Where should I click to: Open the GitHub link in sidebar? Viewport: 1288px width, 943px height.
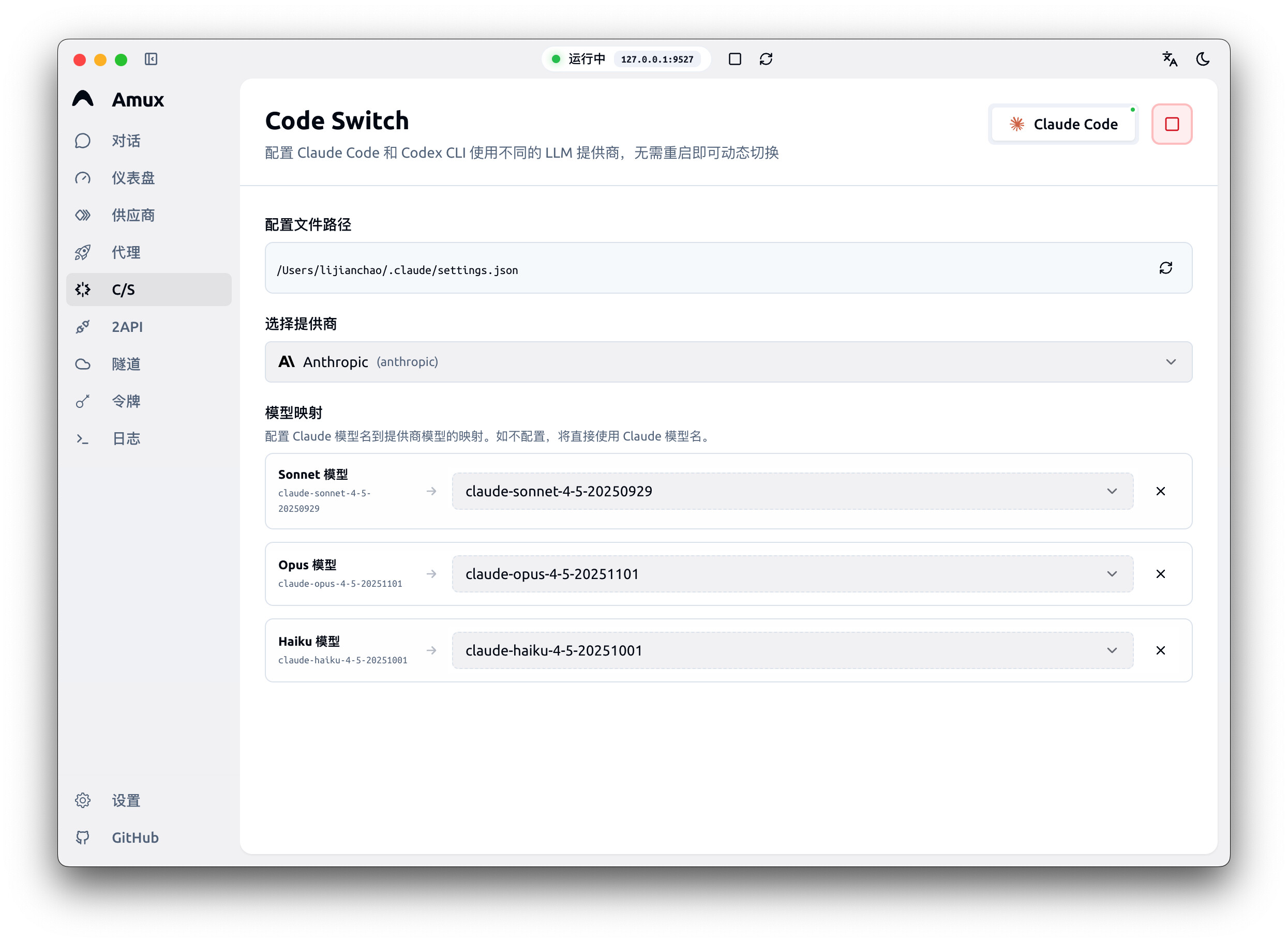135,838
